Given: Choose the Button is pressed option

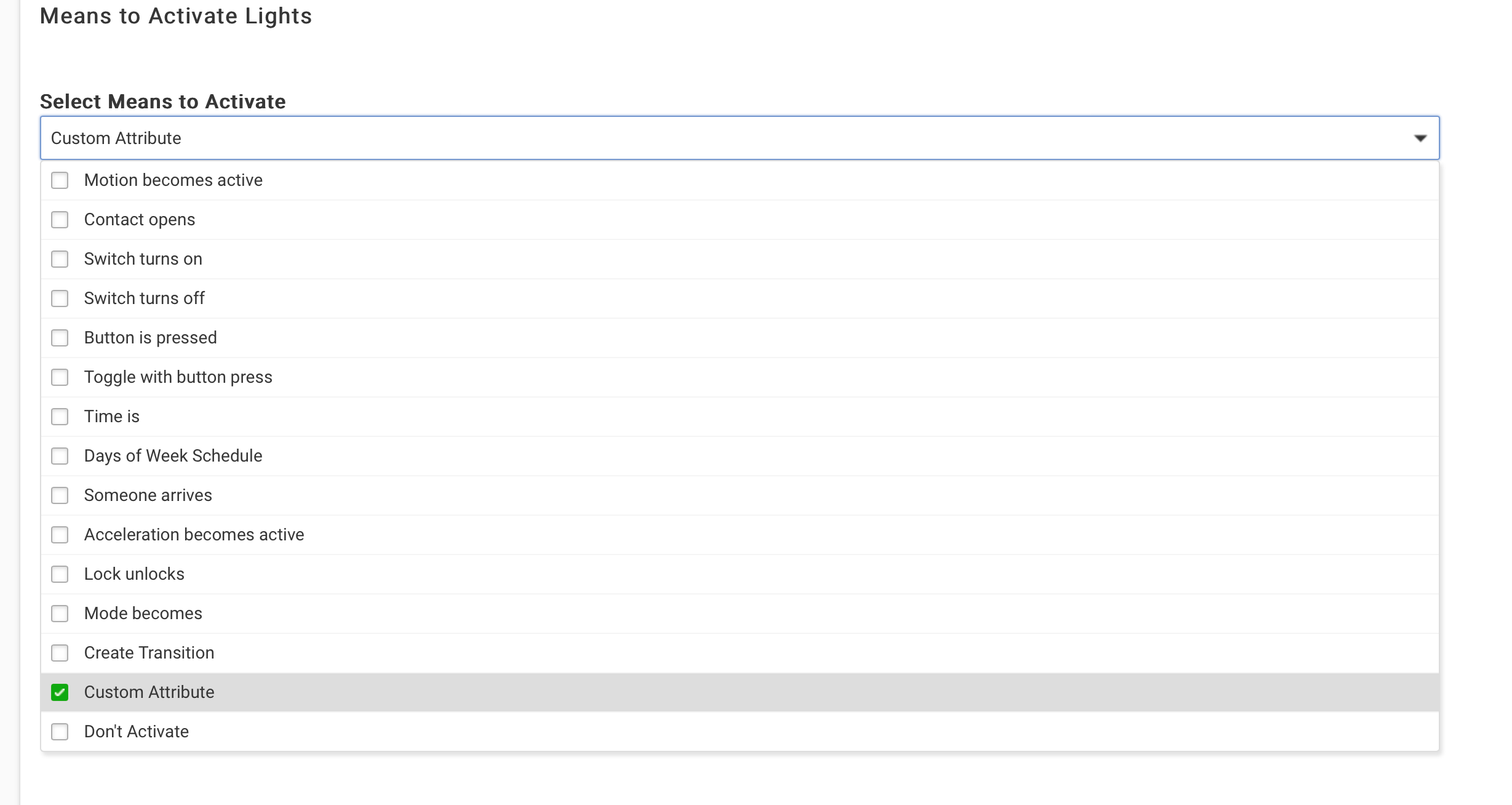Looking at the screenshot, I should coord(151,338).
